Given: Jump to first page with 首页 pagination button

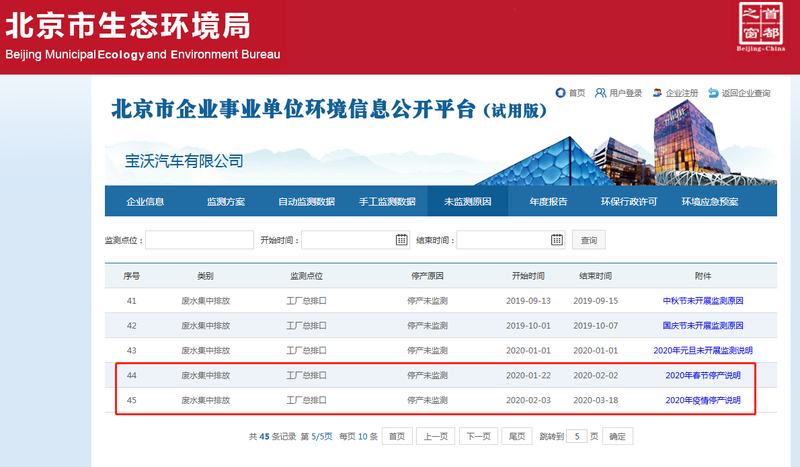Looking at the screenshot, I should tap(397, 437).
